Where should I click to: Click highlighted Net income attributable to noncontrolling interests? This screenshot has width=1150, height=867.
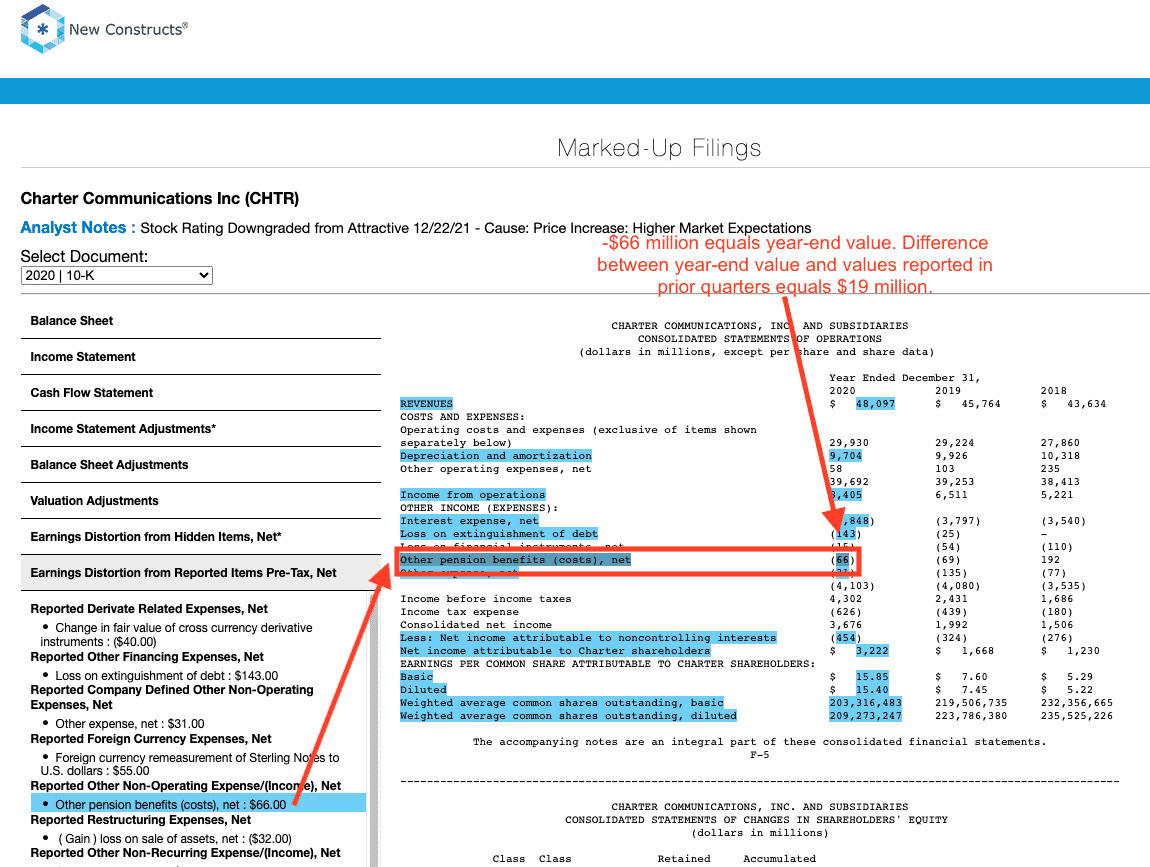click(x=588, y=637)
